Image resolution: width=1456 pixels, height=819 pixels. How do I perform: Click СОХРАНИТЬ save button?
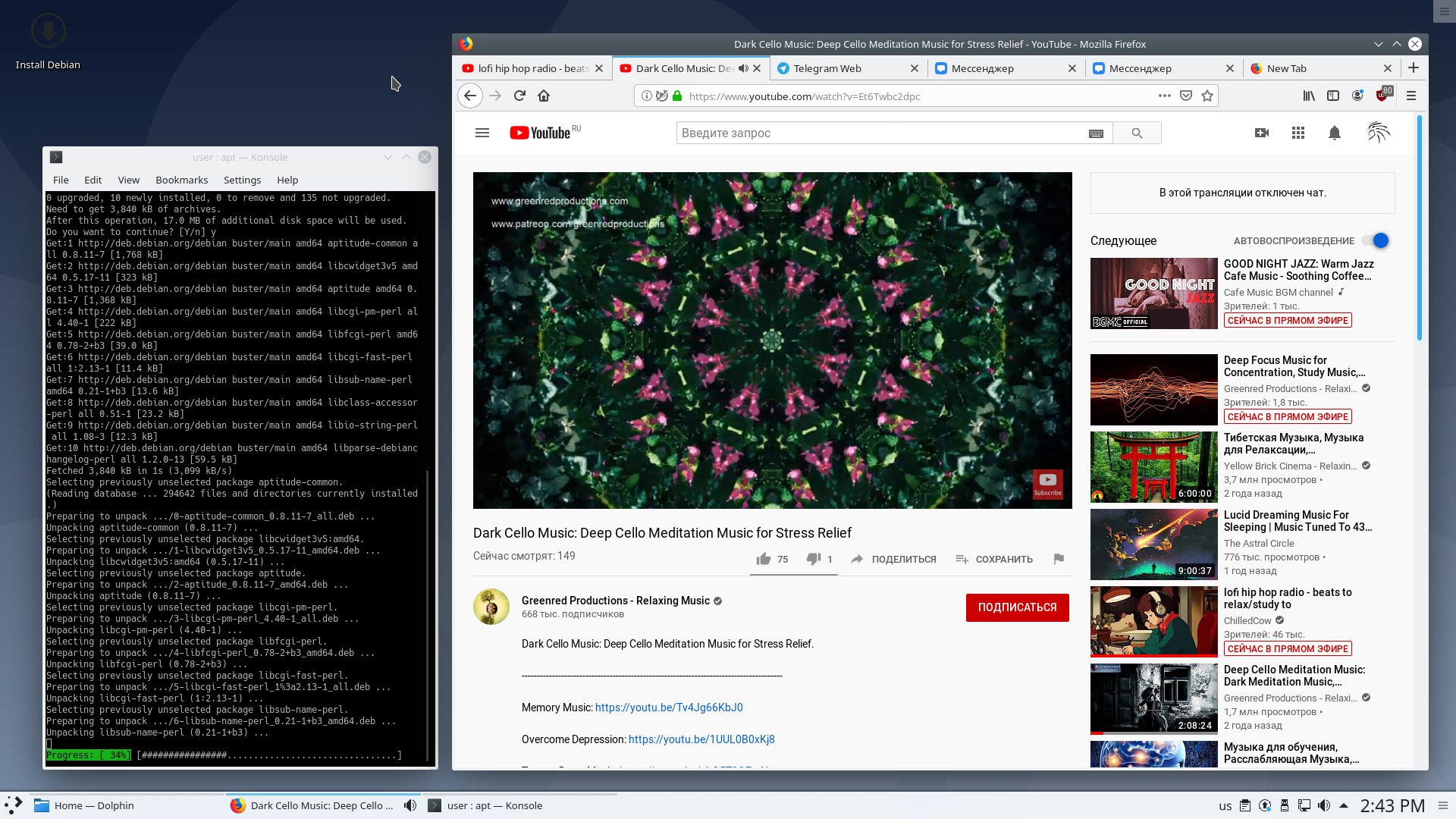(x=994, y=559)
